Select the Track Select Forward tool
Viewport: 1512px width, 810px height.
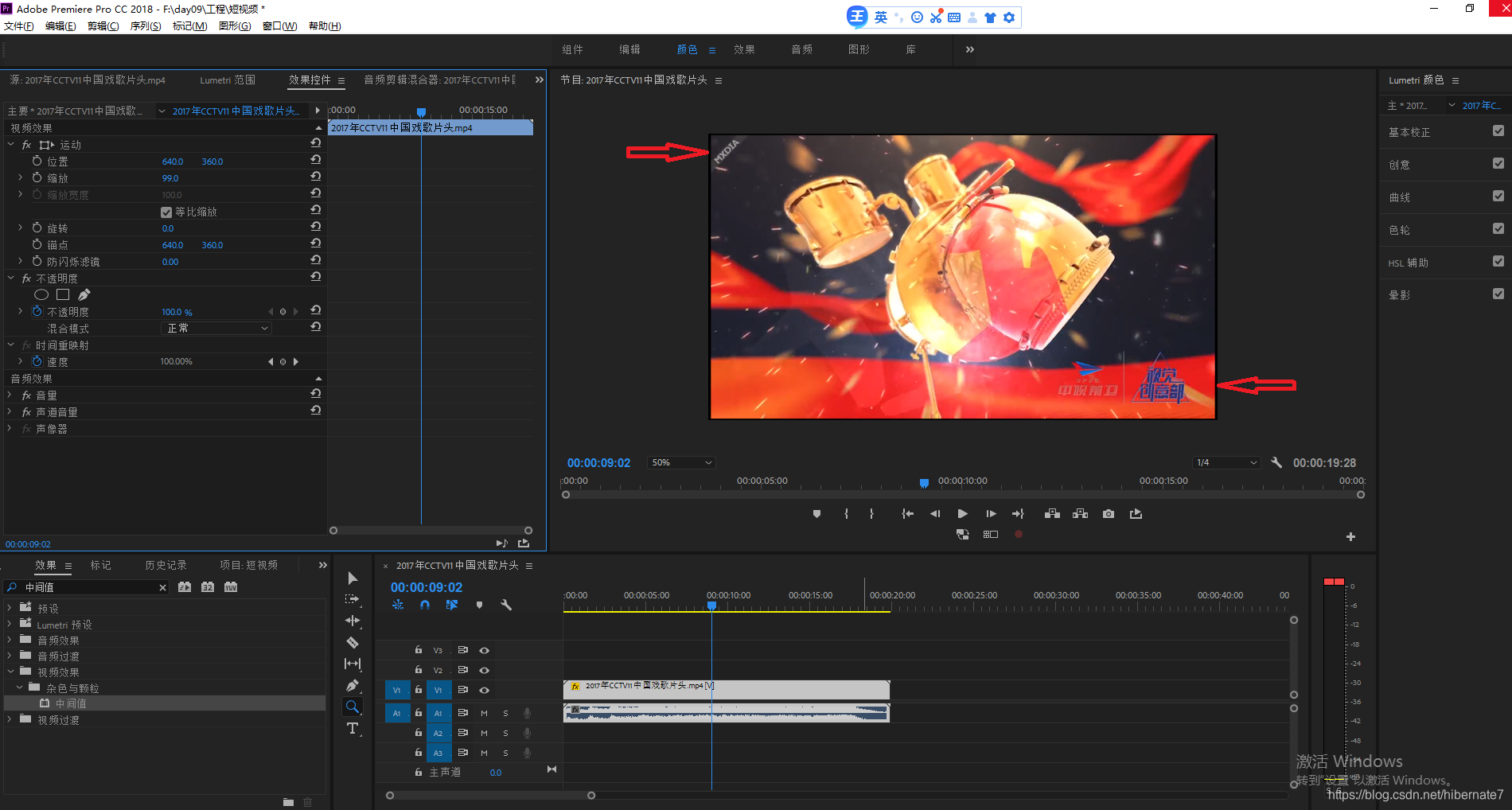[353, 599]
